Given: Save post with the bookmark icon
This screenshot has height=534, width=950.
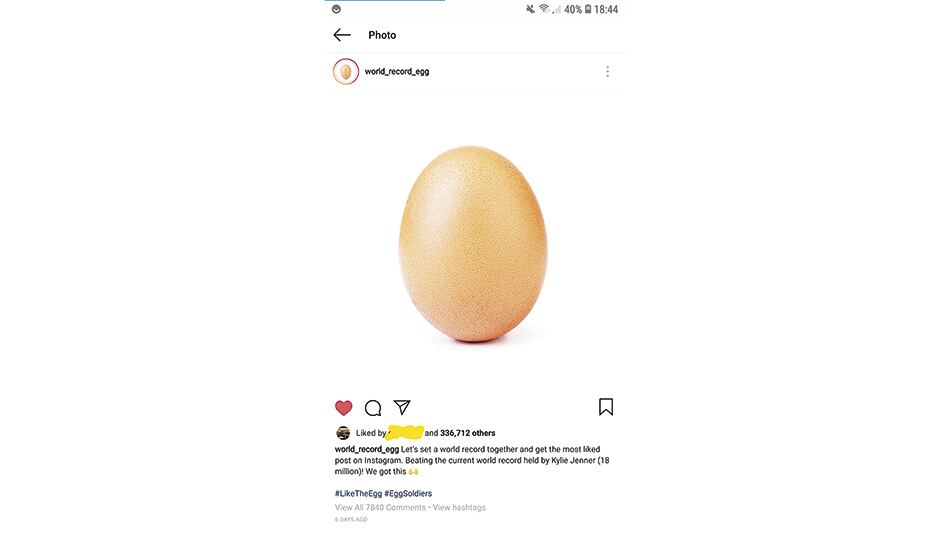Looking at the screenshot, I should (606, 407).
